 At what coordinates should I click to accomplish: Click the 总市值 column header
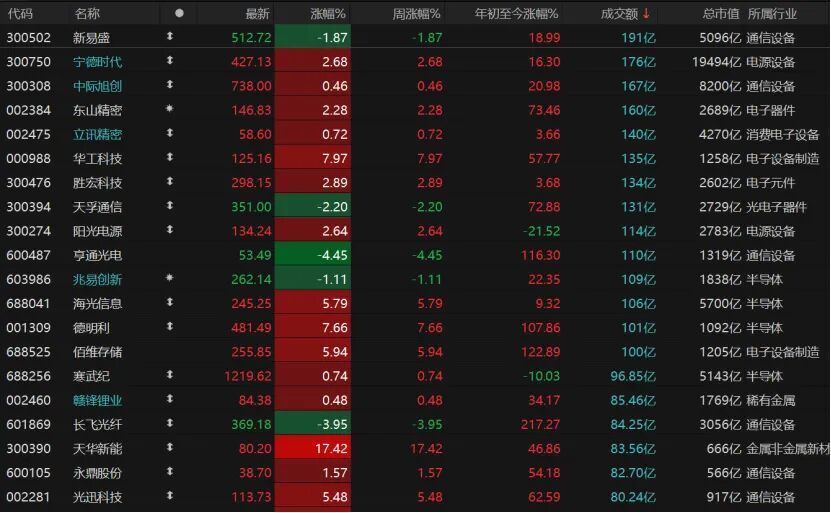tap(720, 13)
